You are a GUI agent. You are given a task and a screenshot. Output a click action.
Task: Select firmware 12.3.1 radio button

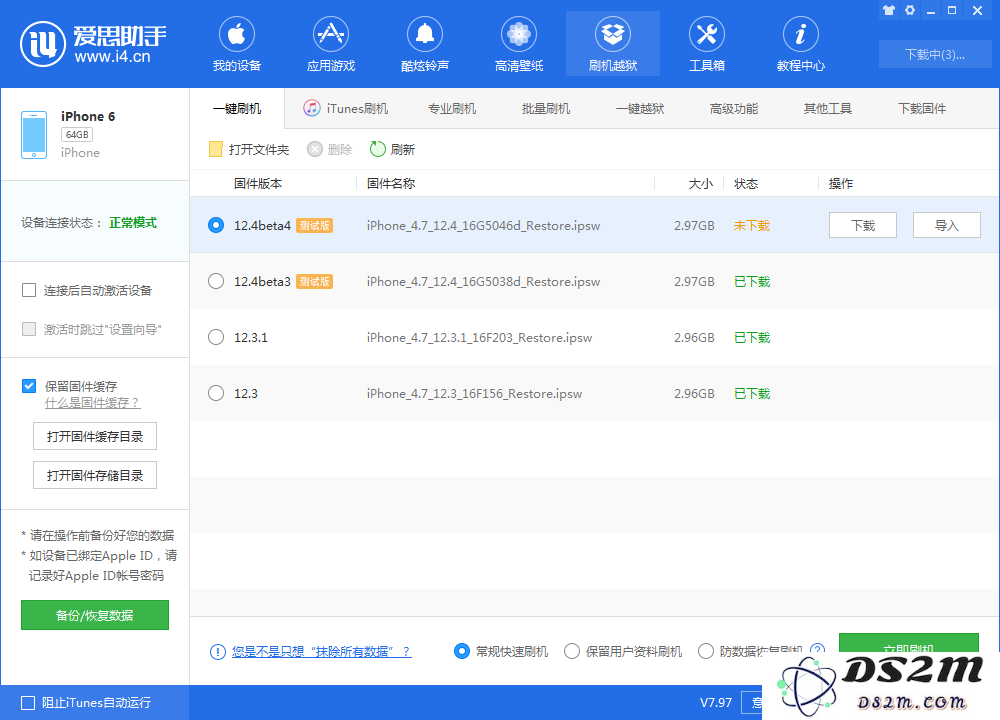point(216,337)
